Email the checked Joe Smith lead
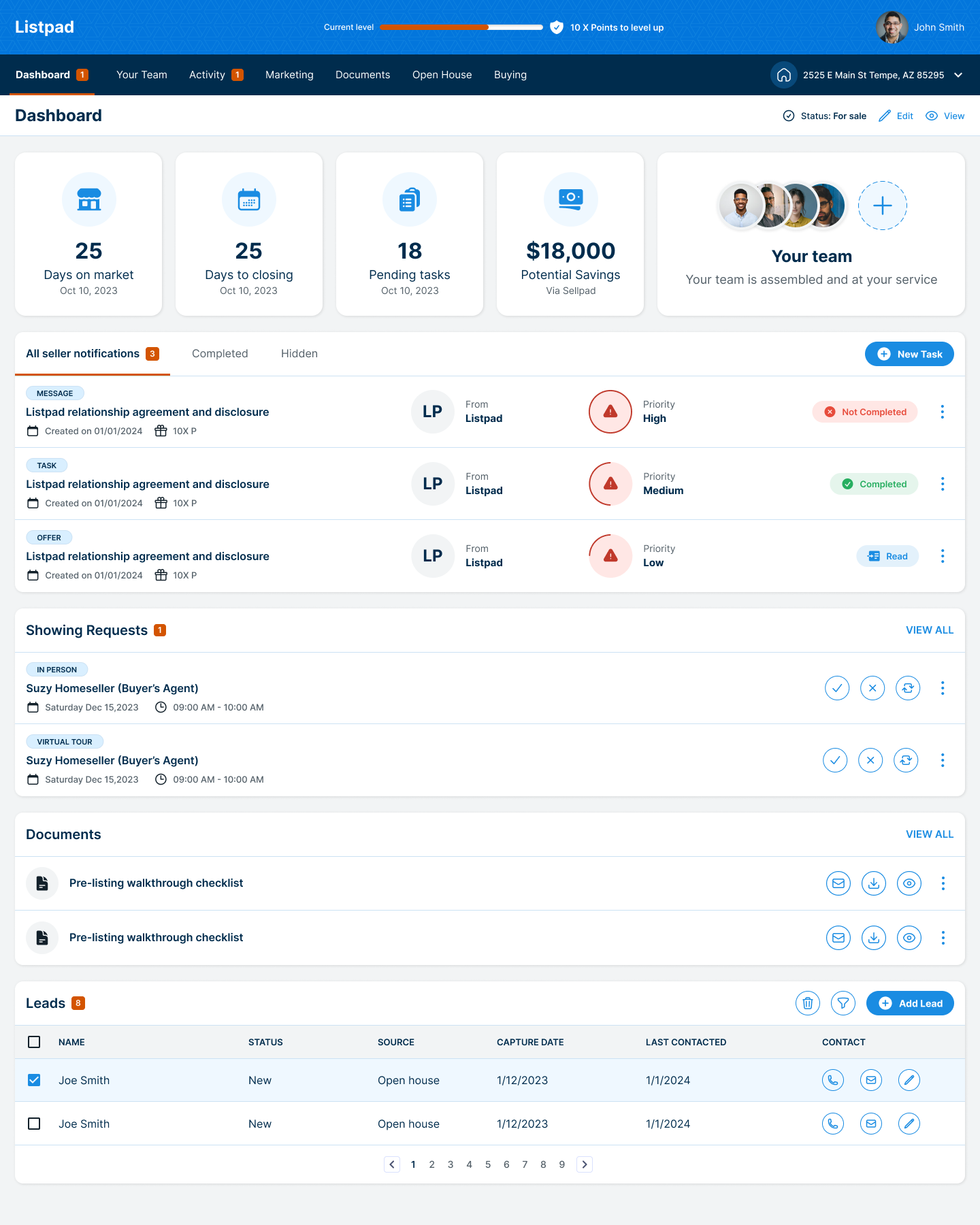980x1225 pixels. click(x=871, y=1080)
